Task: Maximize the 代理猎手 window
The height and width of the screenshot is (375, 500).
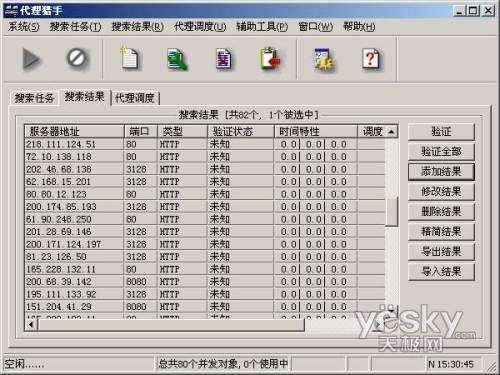Action: tap(473, 11)
